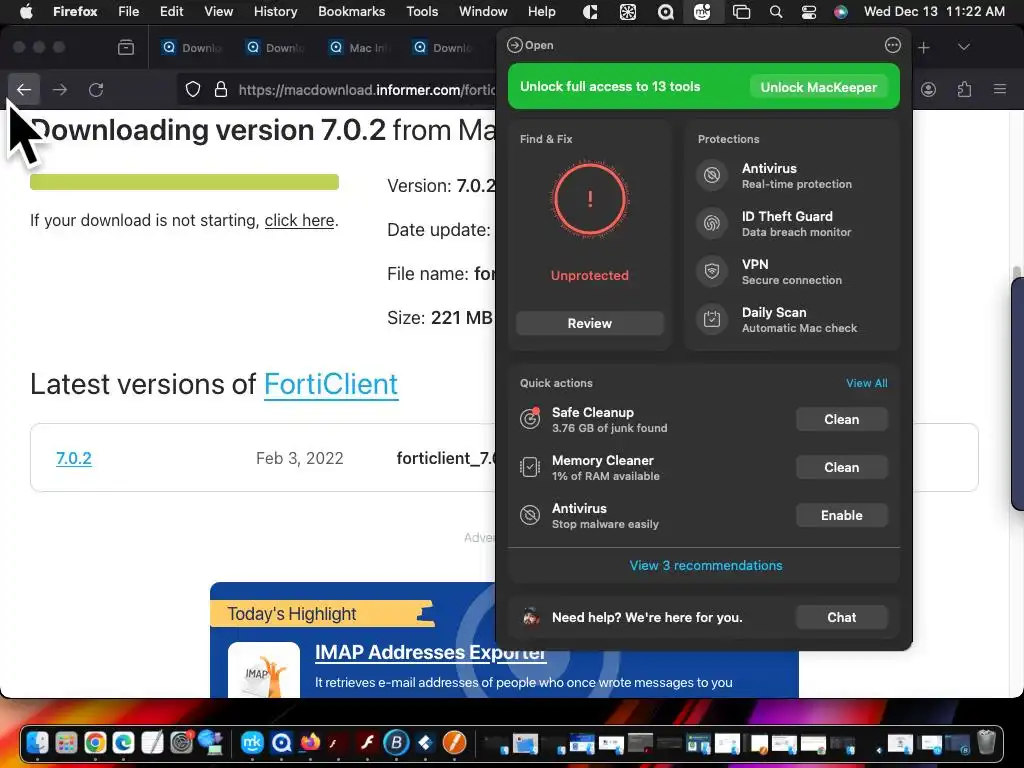Click Clean for Safe Cleanup

(842, 419)
